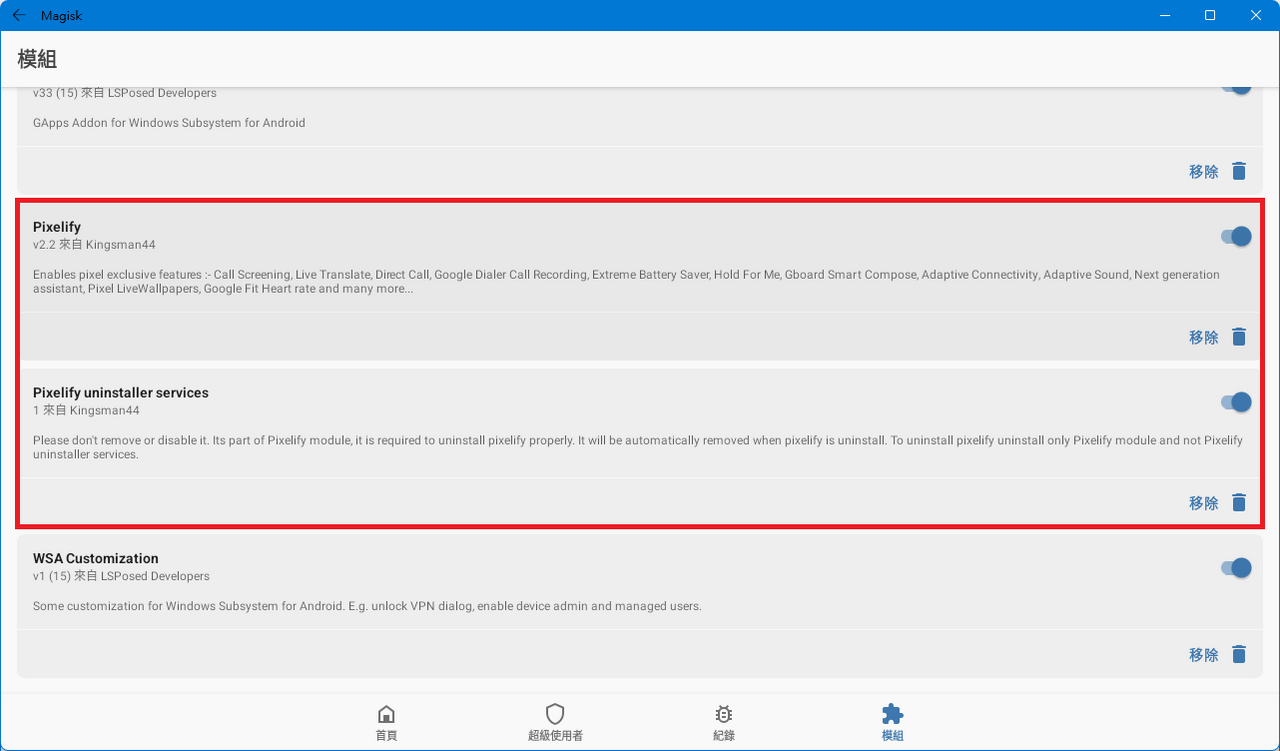Disable the Pixelify module switch
Image resolution: width=1280 pixels, height=751 pixels.
tap(1236, 236)
